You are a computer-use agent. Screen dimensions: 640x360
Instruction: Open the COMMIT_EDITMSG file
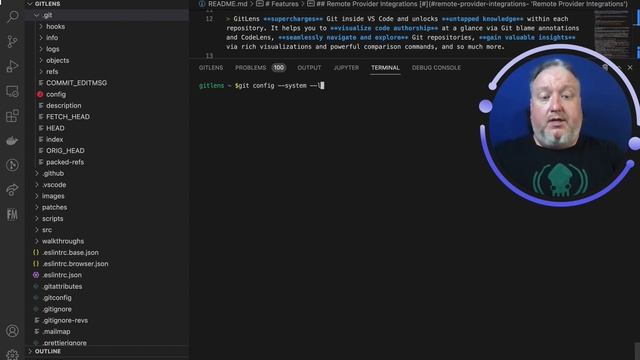tap(76, 83)
